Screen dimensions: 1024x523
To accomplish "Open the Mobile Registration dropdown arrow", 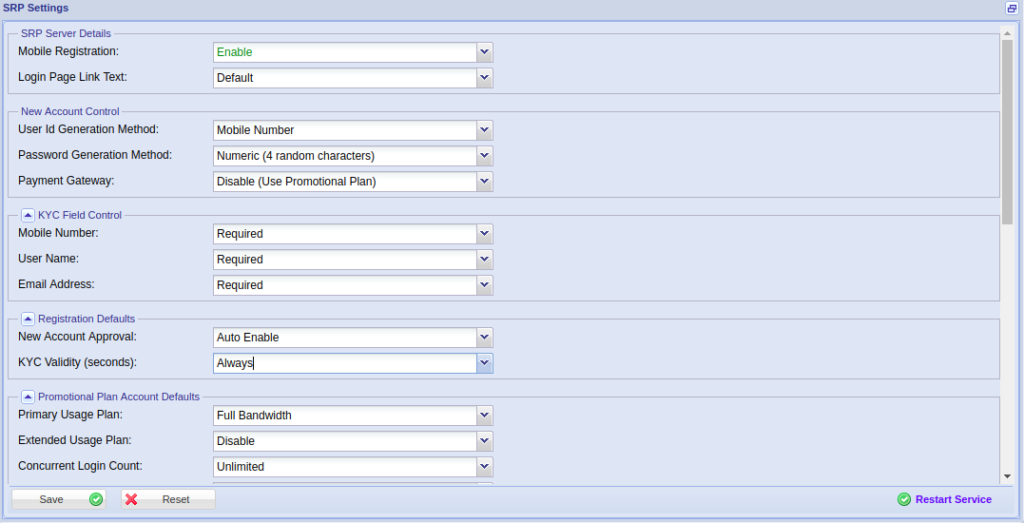I will 484,52.
